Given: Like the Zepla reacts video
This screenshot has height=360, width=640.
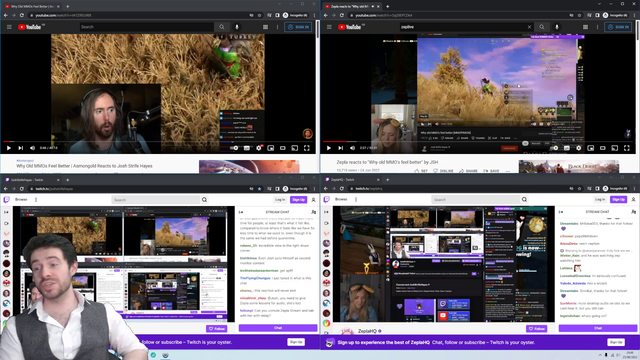Looking at the screenshot, I should click(x=421, y=171).
